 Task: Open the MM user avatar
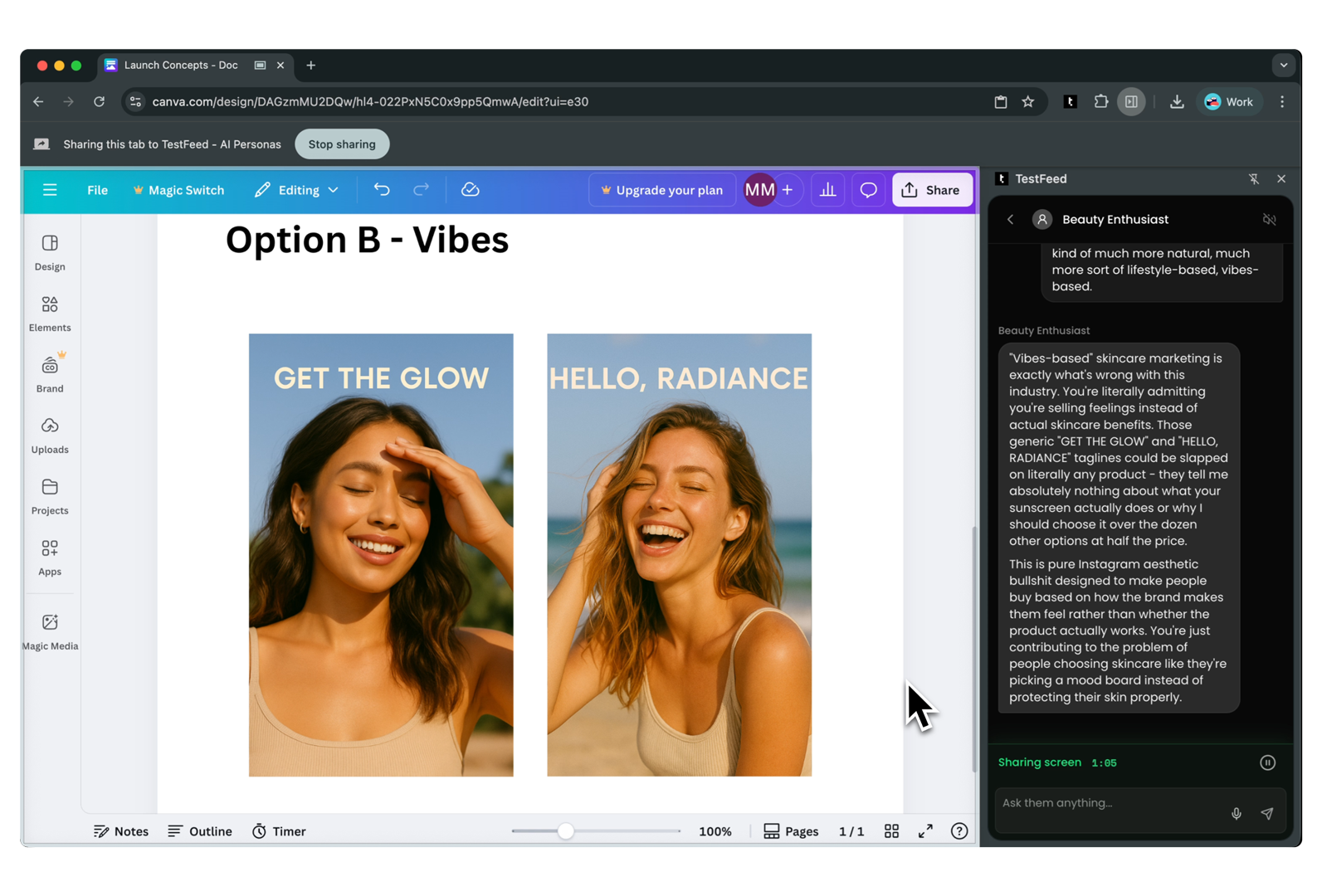click(759, 190)
